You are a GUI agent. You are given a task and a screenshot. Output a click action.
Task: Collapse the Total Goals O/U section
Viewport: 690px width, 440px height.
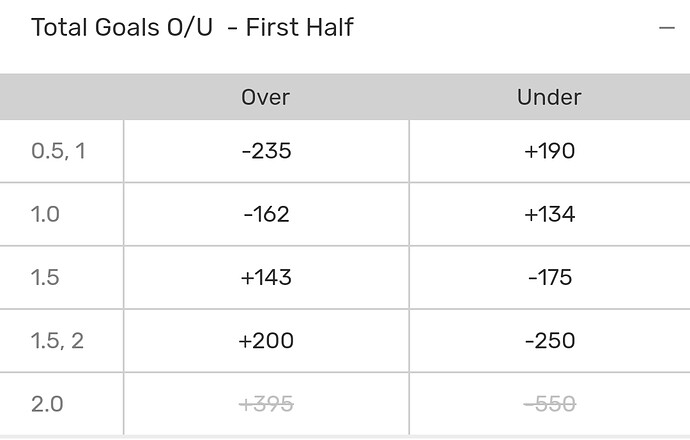pos(667,28)
